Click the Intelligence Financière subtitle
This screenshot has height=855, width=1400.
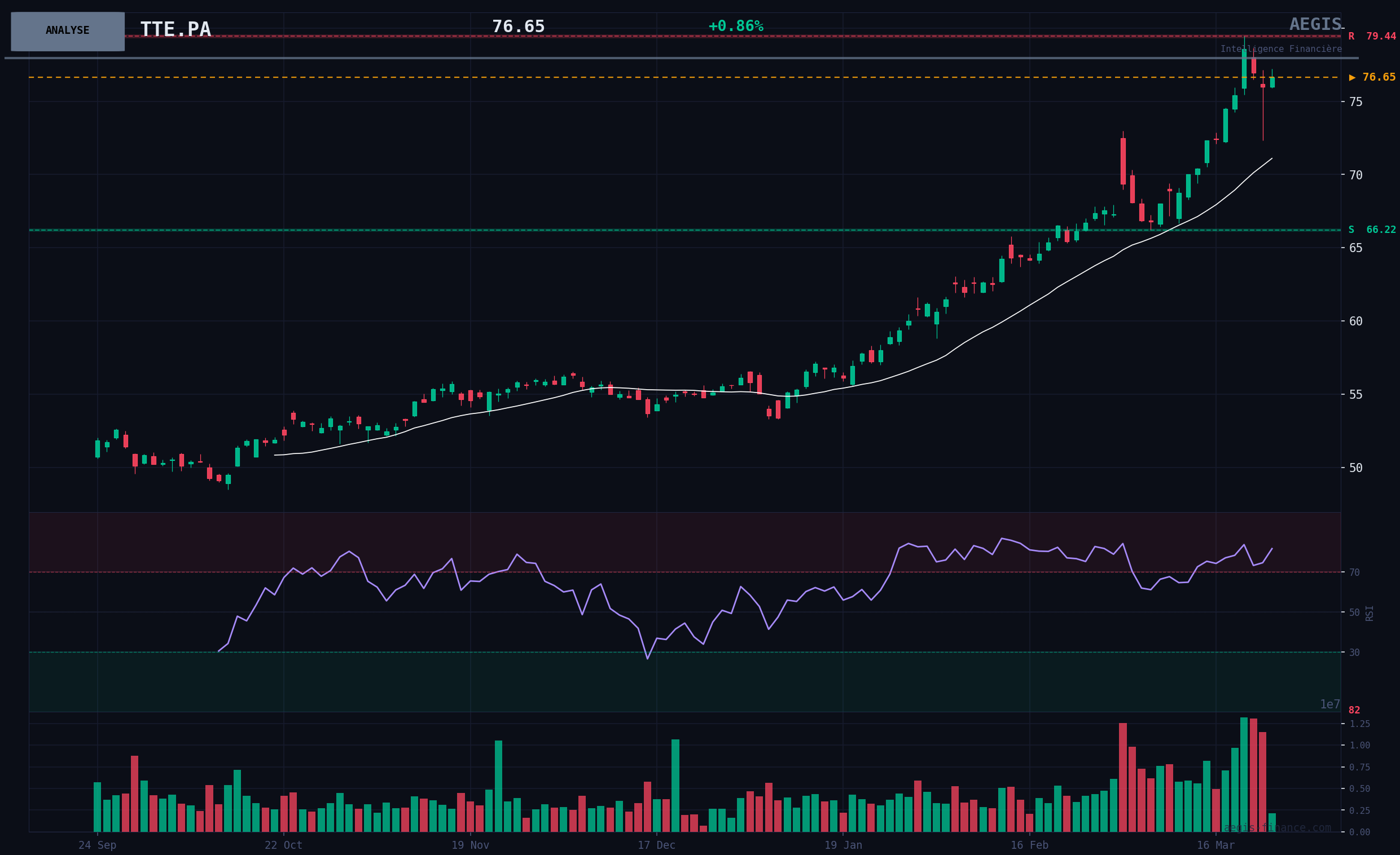pos(1281,50)
